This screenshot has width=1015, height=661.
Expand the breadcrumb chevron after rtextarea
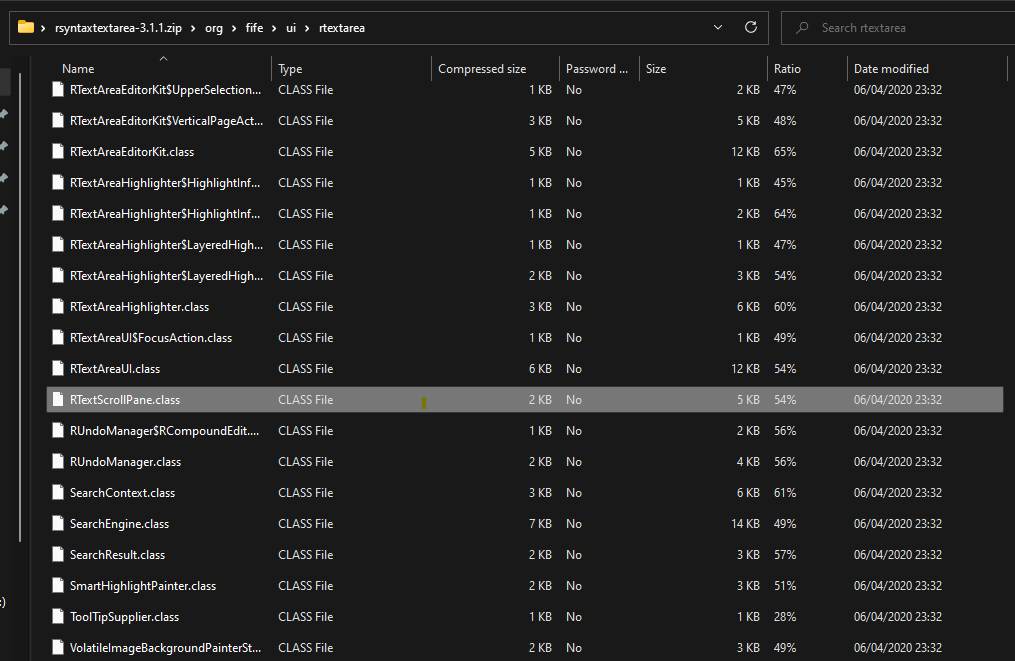pyautogui.click(x=374, y=28)
